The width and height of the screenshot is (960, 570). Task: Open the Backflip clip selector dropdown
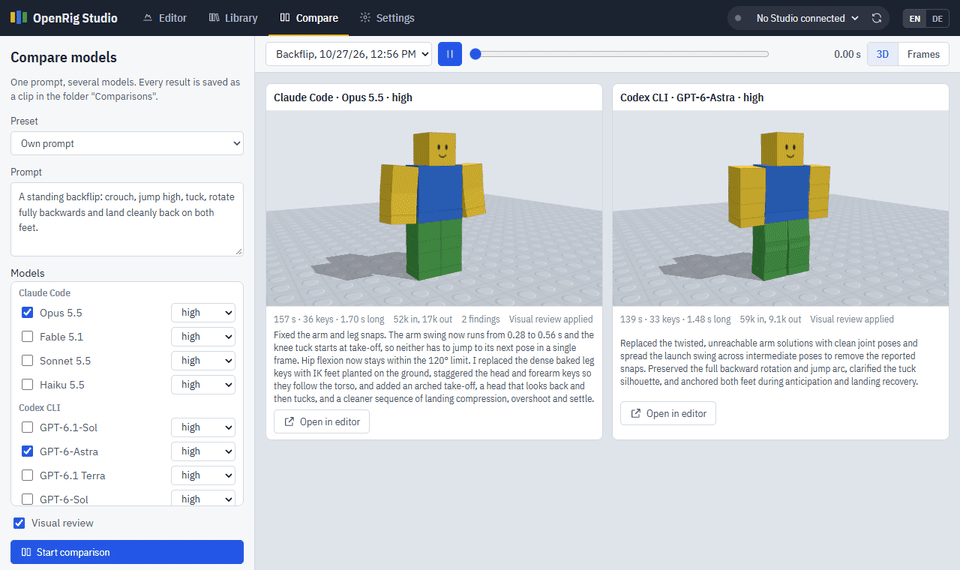pyautogui.click(x=348, y=54)
